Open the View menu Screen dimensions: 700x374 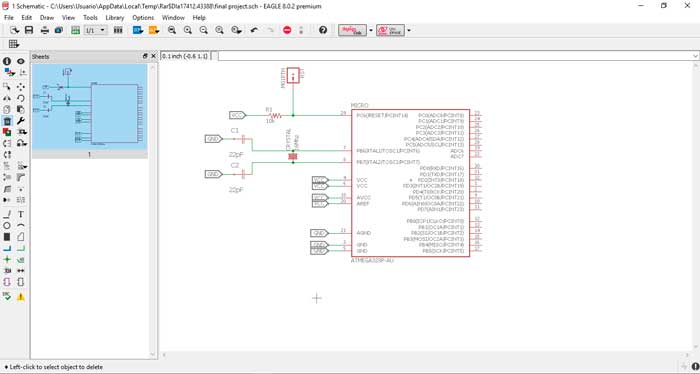68,18
